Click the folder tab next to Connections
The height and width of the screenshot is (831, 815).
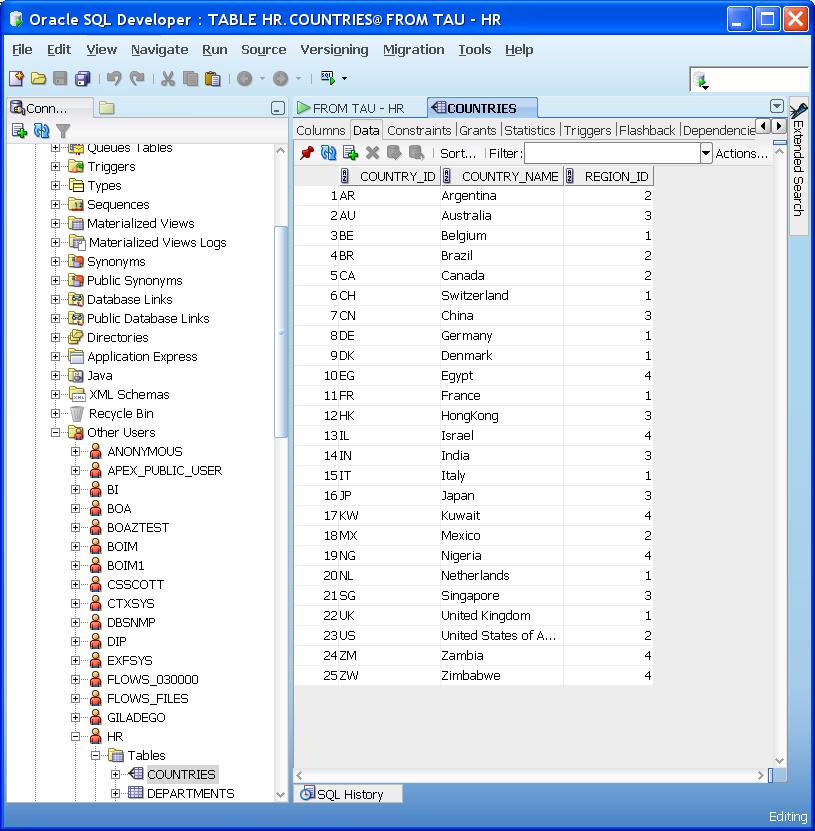point(107,108)
